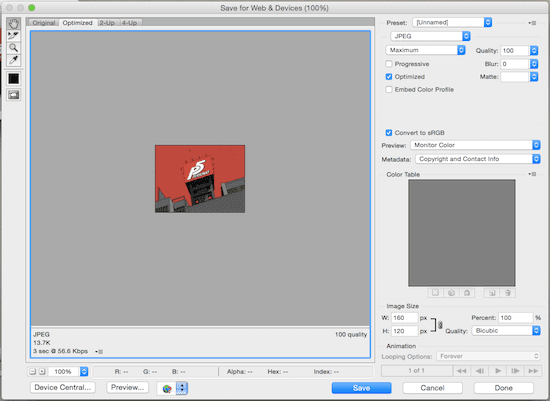Click the new color icon in Color Table
550x401 pixels.
[492, 293]
